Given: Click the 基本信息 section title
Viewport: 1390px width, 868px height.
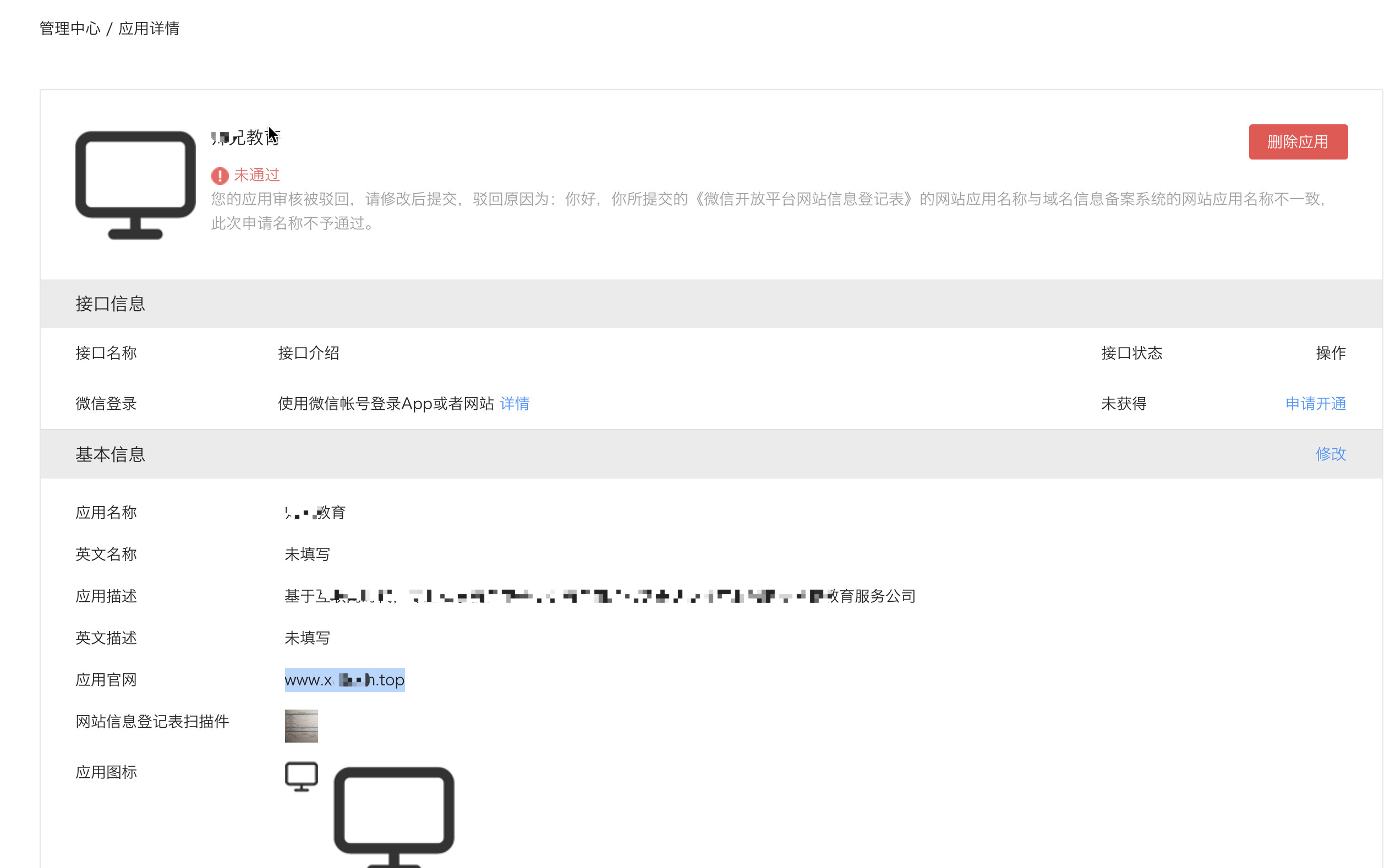Looking at the screenshot, I should [110, 454].
